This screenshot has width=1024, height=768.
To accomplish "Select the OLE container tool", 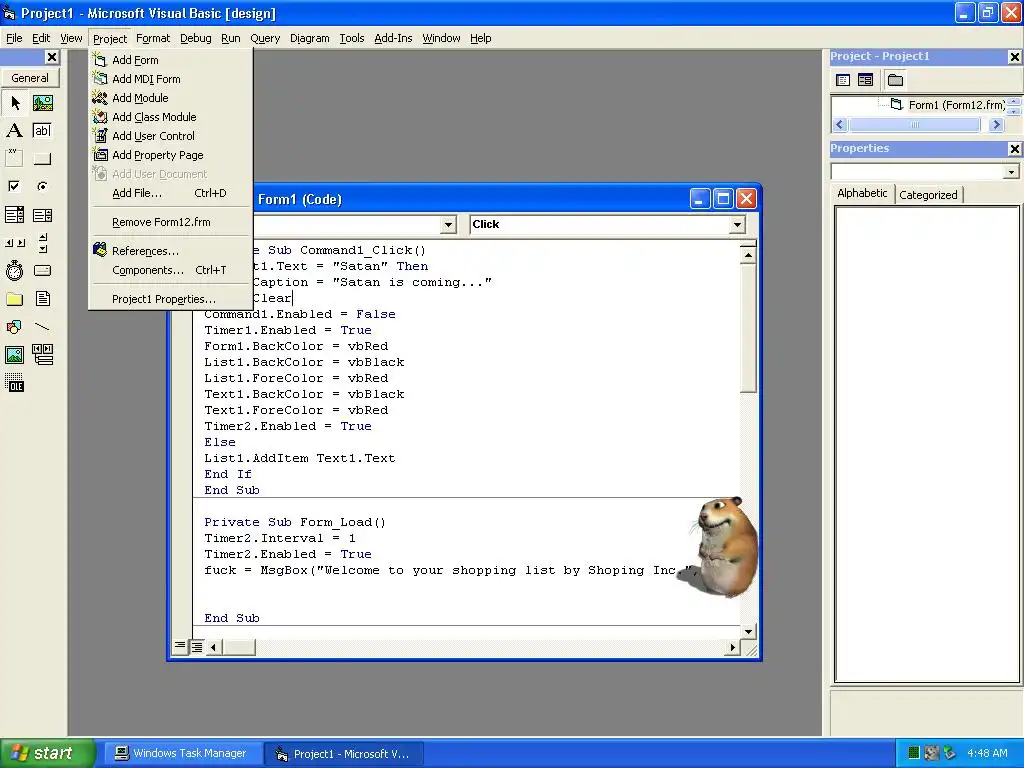I will tap(15, 383).
